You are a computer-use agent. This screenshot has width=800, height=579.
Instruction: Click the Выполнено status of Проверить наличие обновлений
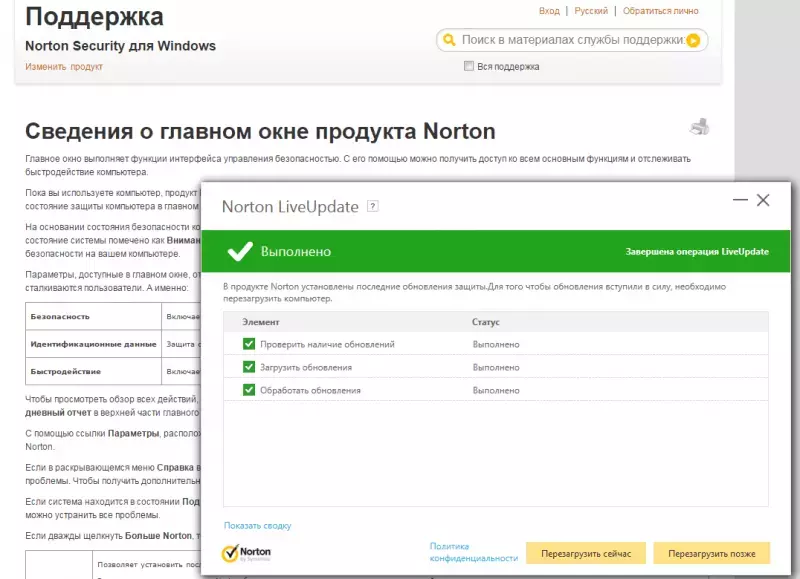click(496, 344)
